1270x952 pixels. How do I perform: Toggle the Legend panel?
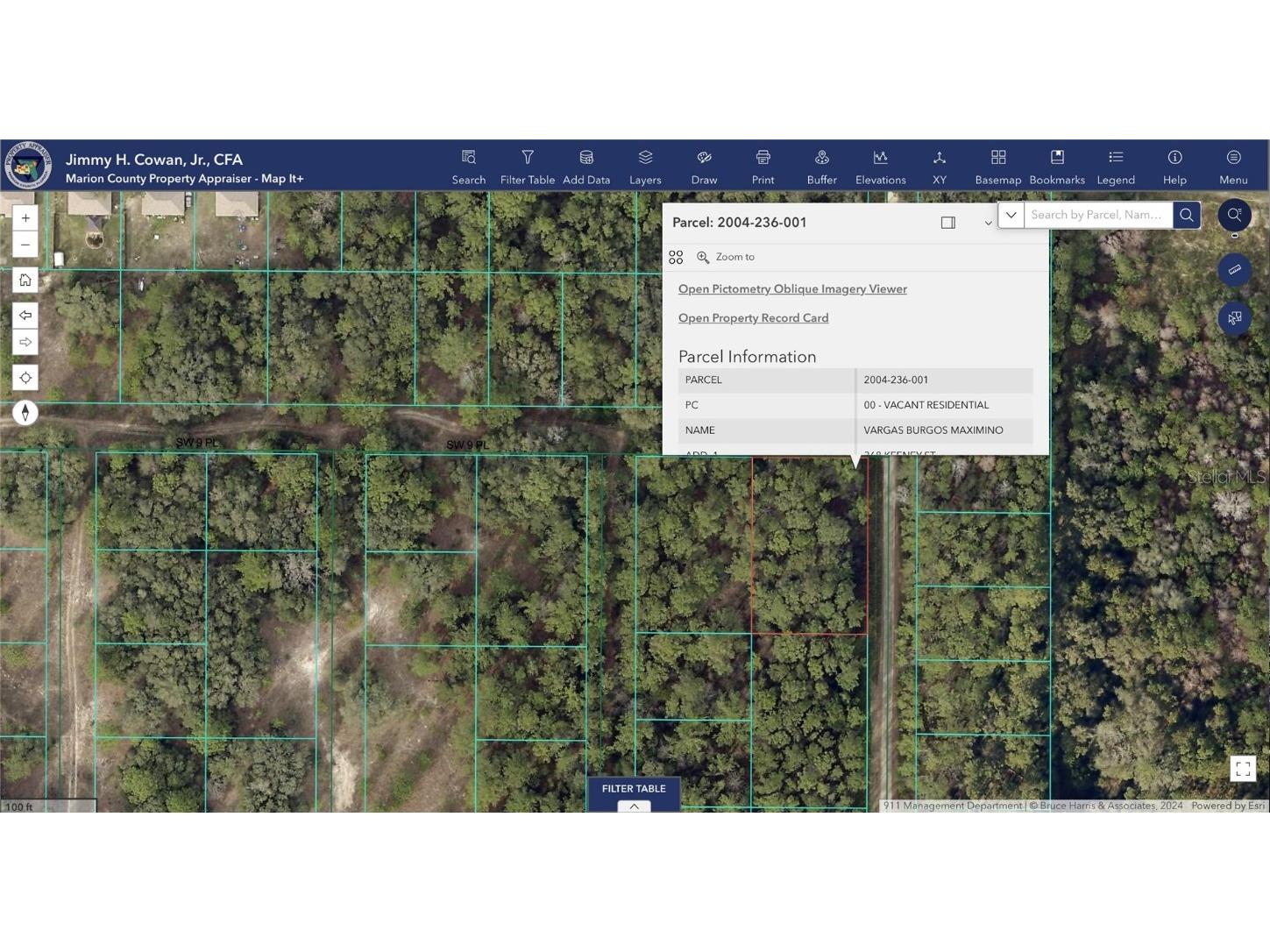1116,167
